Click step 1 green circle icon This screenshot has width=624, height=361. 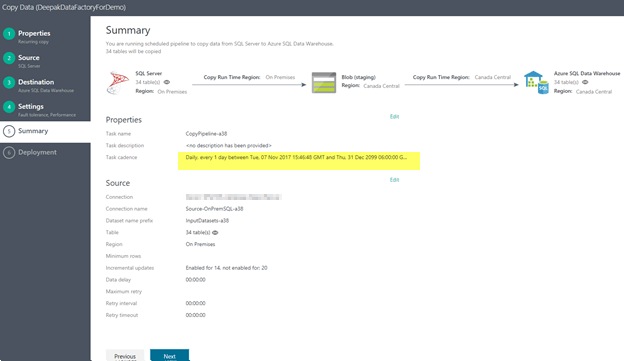pos(9,34)
